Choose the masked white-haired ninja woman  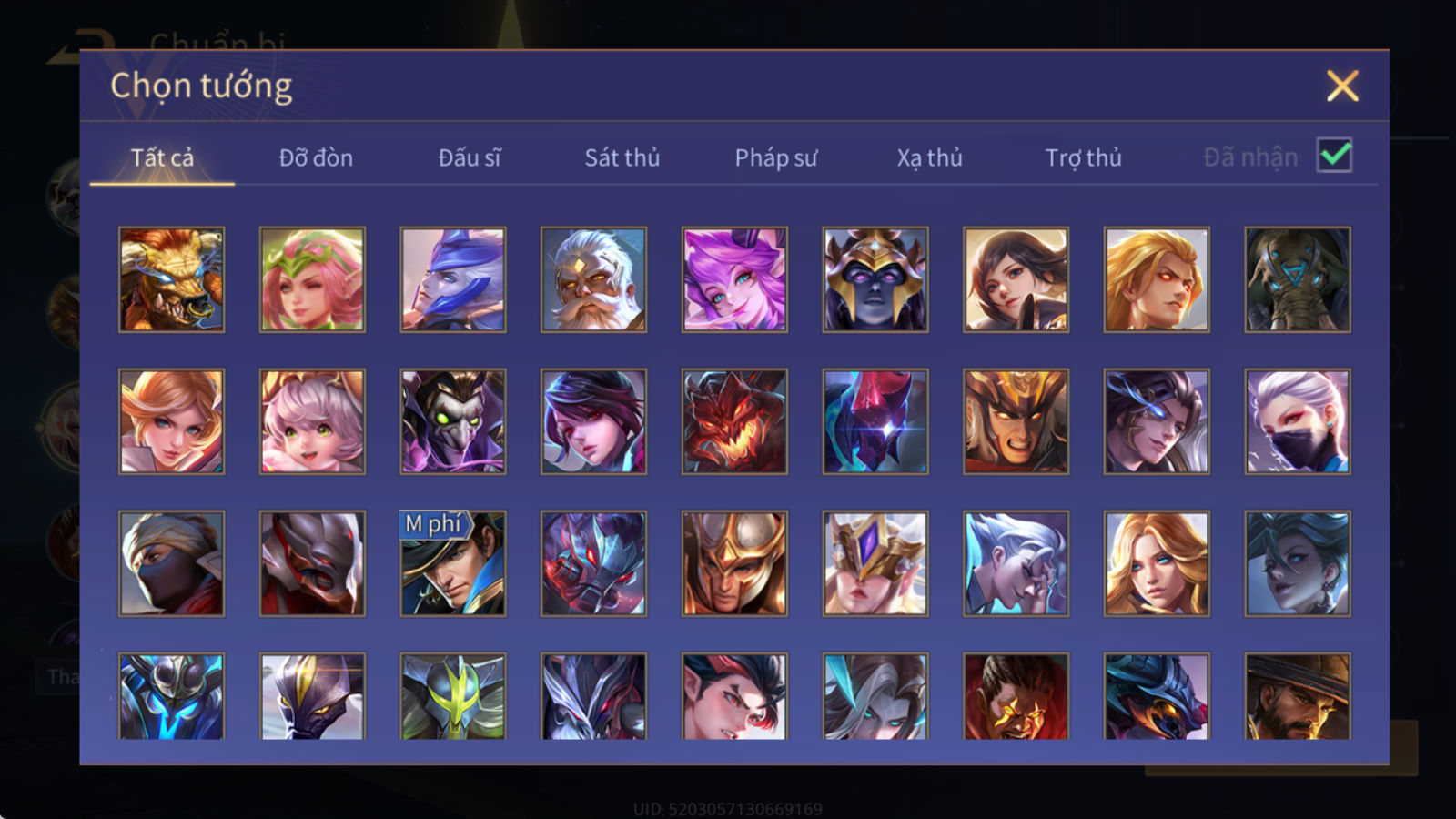[x=1298, y=421]
